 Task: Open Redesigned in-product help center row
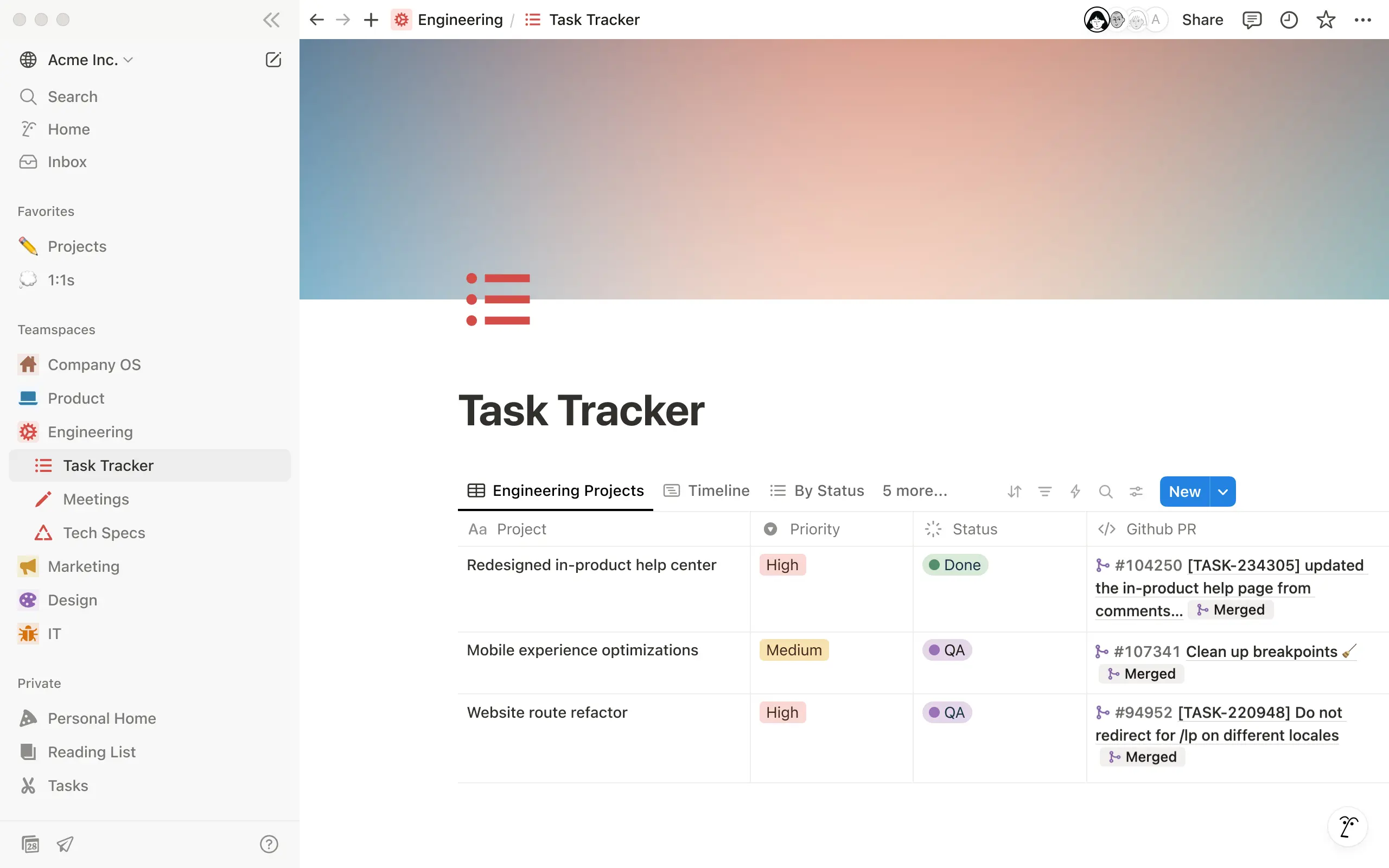point(591,565)
